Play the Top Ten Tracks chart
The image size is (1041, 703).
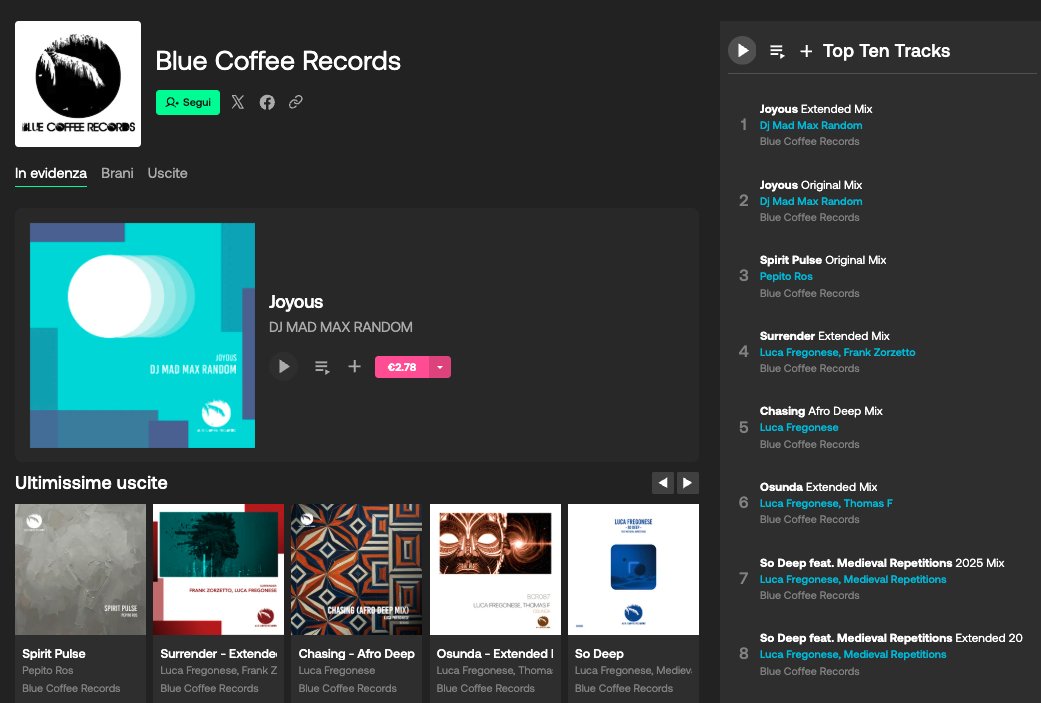742,50
